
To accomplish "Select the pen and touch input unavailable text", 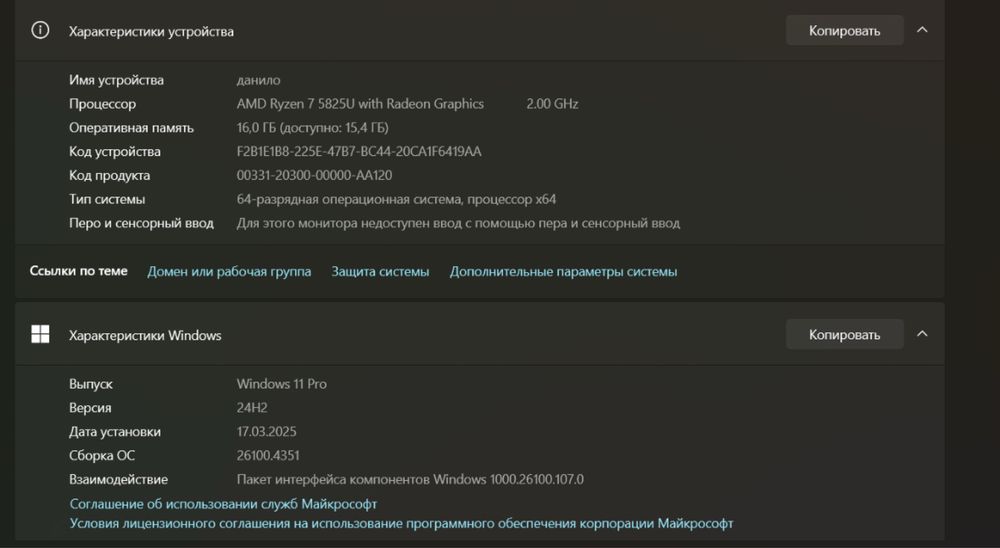I will (458, 223).
